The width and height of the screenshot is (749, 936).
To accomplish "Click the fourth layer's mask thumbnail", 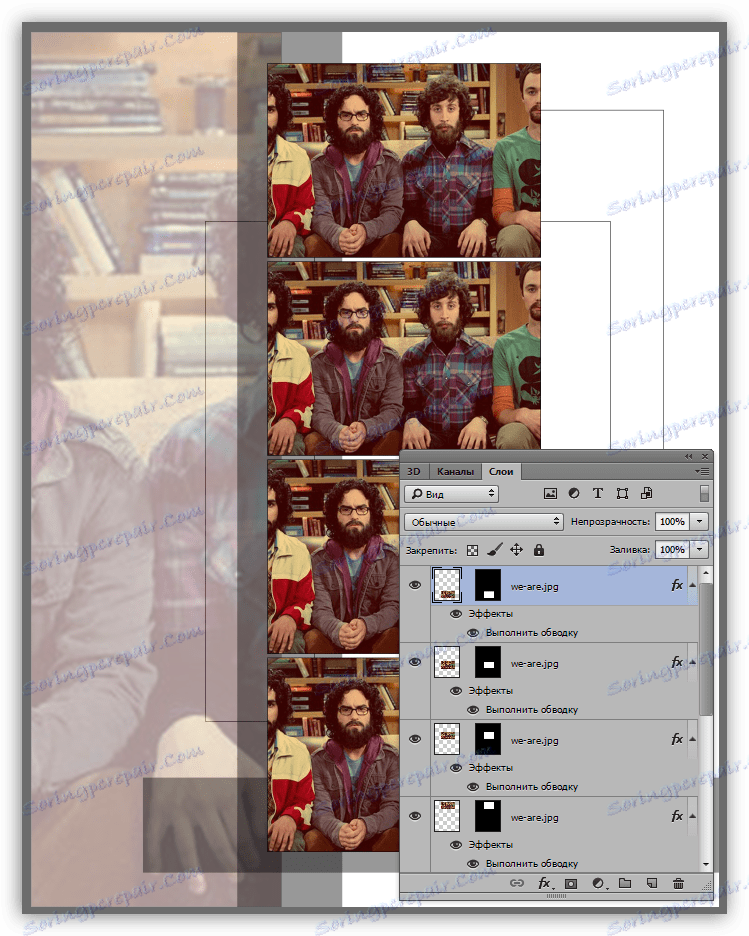I will point(488,816).
